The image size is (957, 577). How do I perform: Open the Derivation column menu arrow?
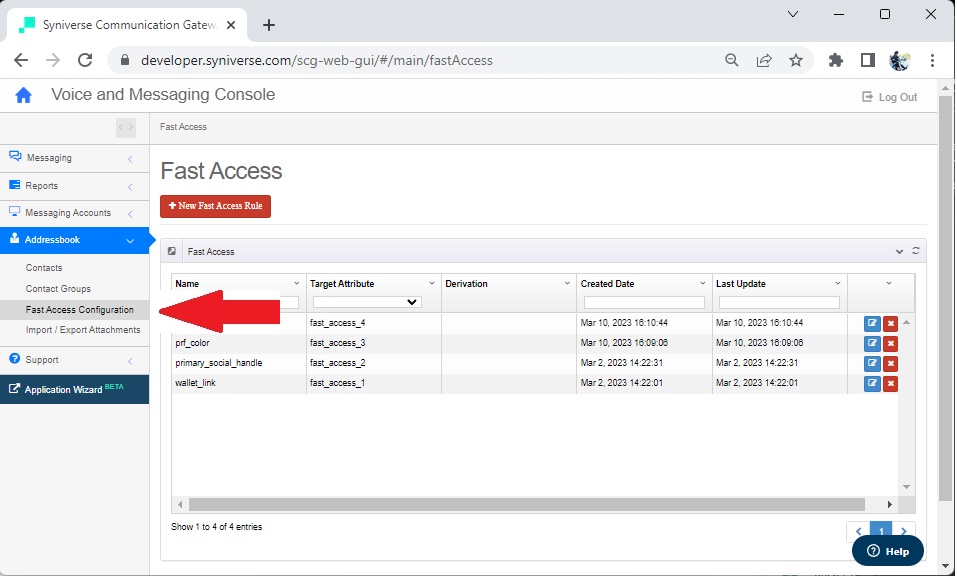567,283
